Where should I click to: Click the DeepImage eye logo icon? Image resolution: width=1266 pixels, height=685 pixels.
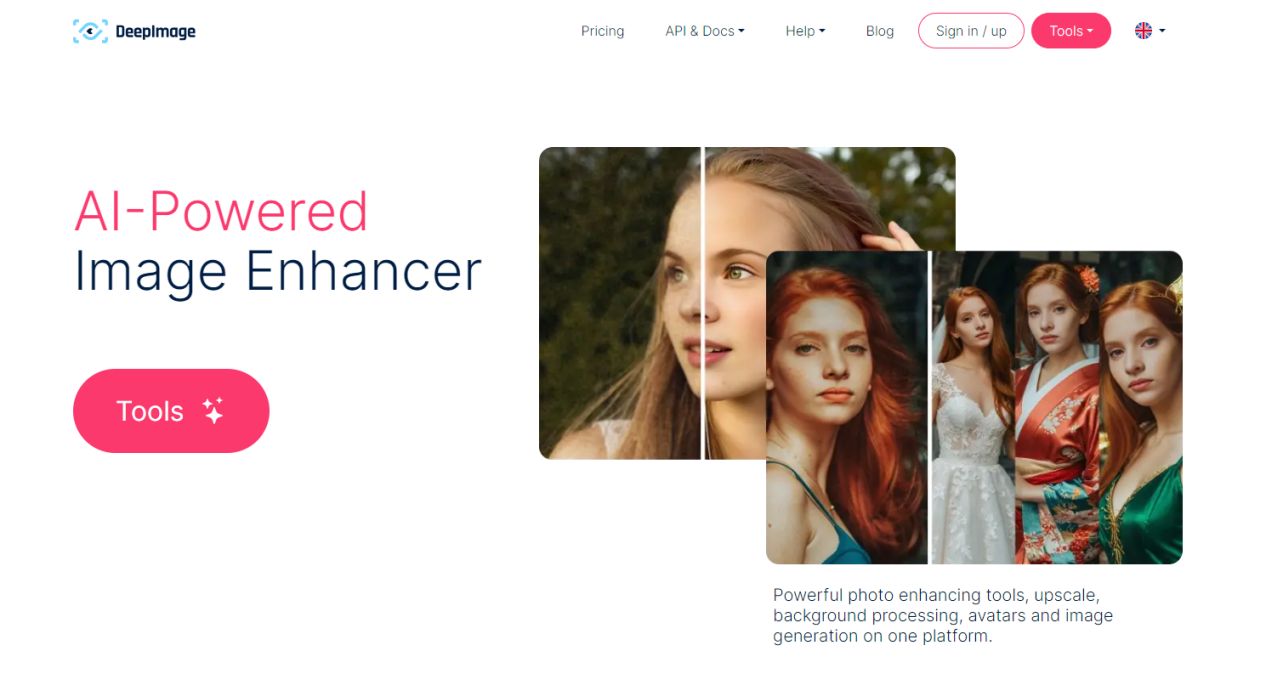(x=90, y=31)
